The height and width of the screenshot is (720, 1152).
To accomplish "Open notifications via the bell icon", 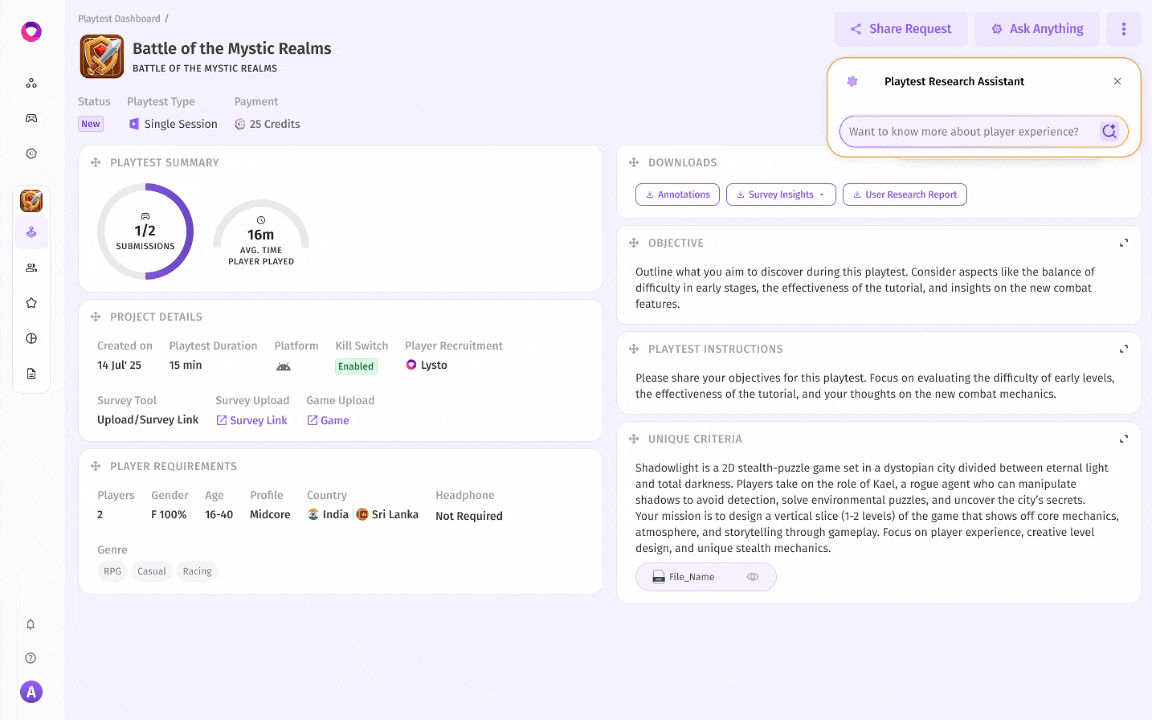I will pos(31,624).
